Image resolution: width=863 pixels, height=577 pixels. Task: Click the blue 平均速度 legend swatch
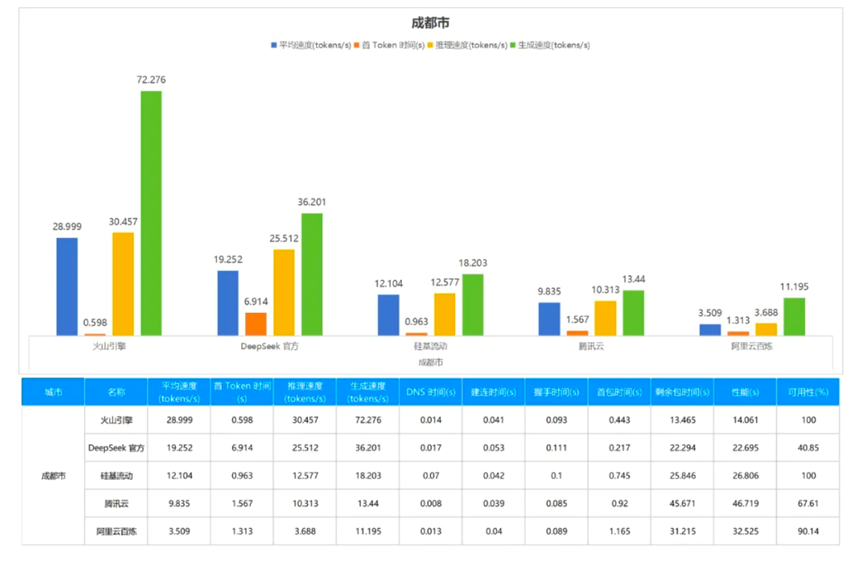(274, 45)
